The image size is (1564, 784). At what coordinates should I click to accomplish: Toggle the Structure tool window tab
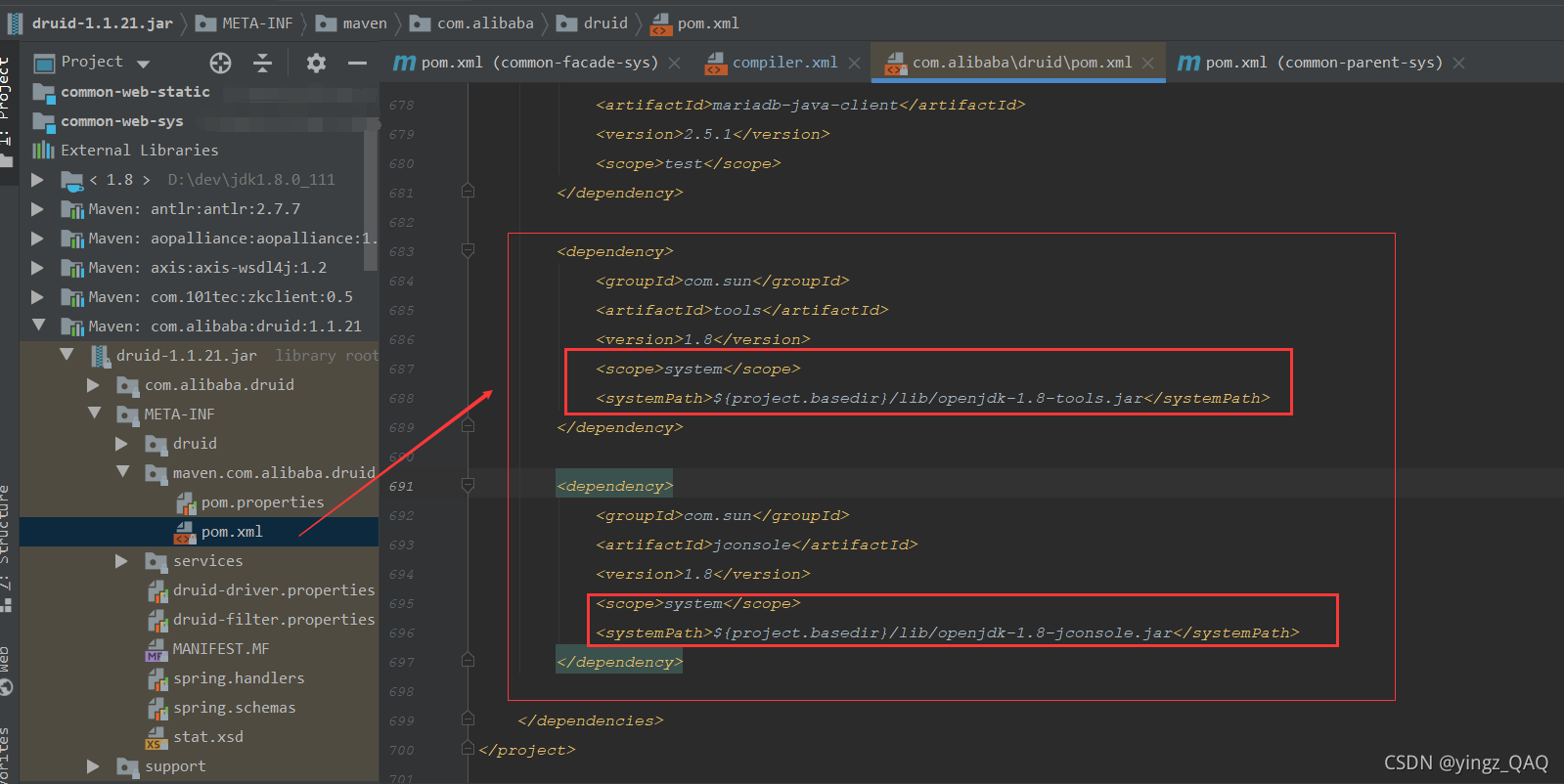tap(6, 547)
